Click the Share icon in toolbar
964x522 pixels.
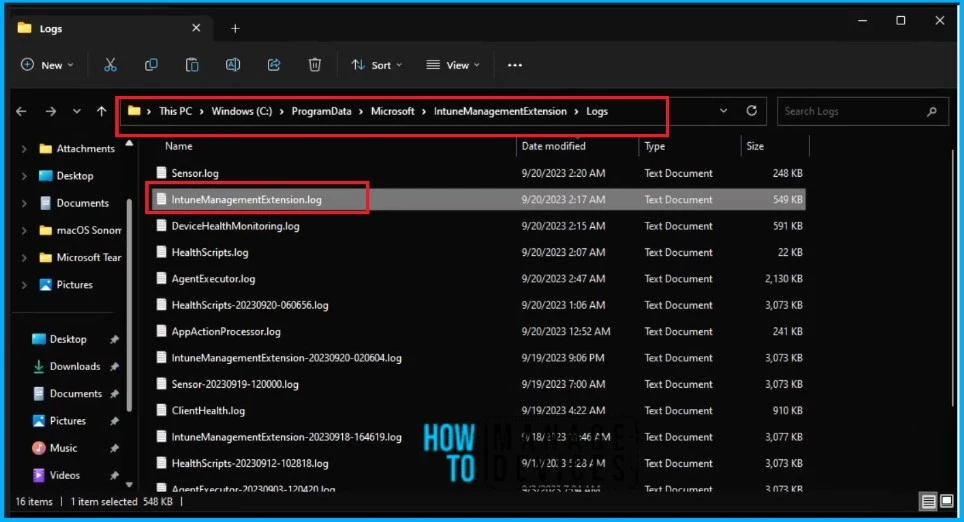tap(274, 65)
